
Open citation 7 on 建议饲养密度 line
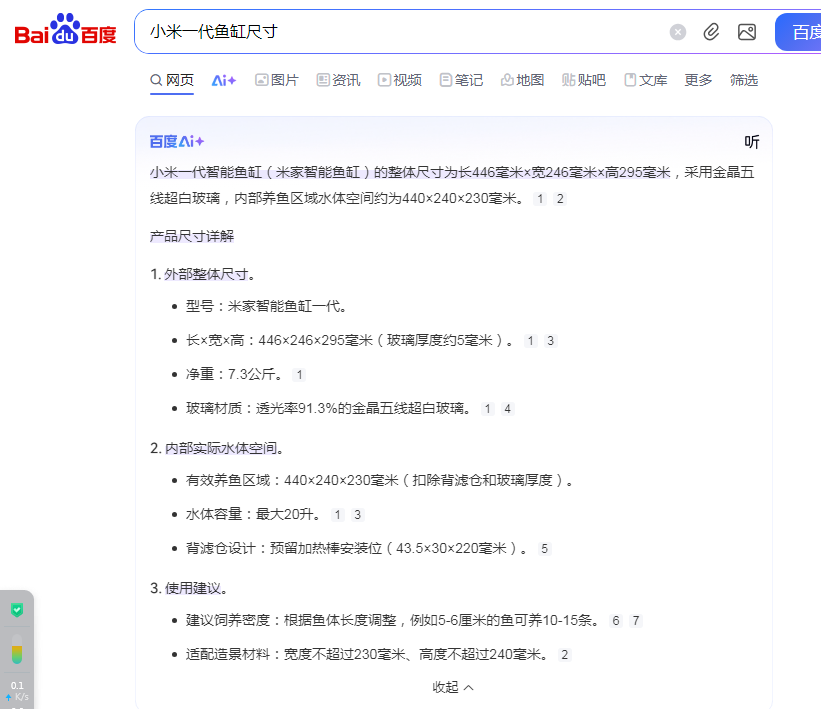(636, 621)
